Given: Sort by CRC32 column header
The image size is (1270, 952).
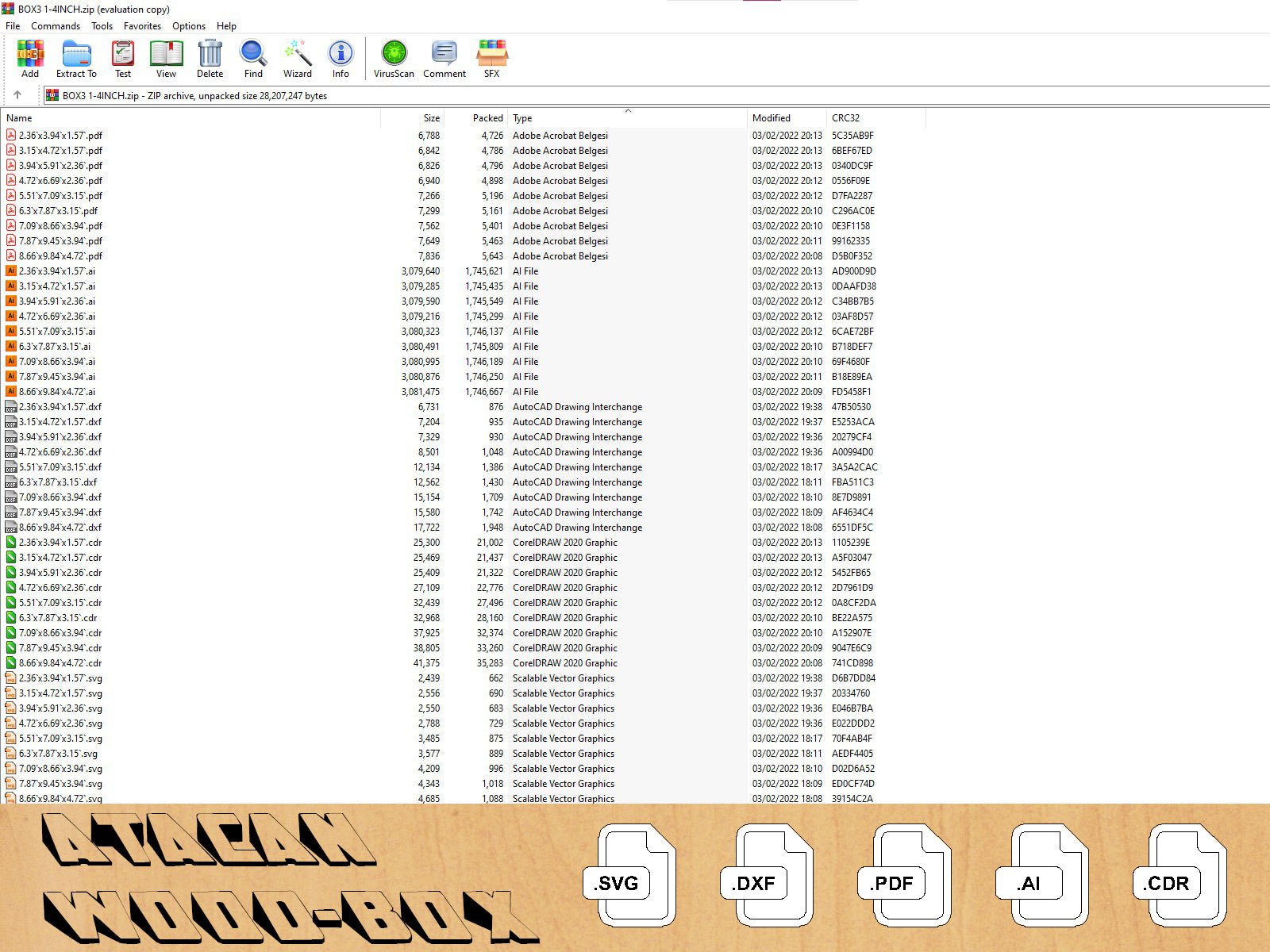Looking at the screenshot, I should coord(876,118).
